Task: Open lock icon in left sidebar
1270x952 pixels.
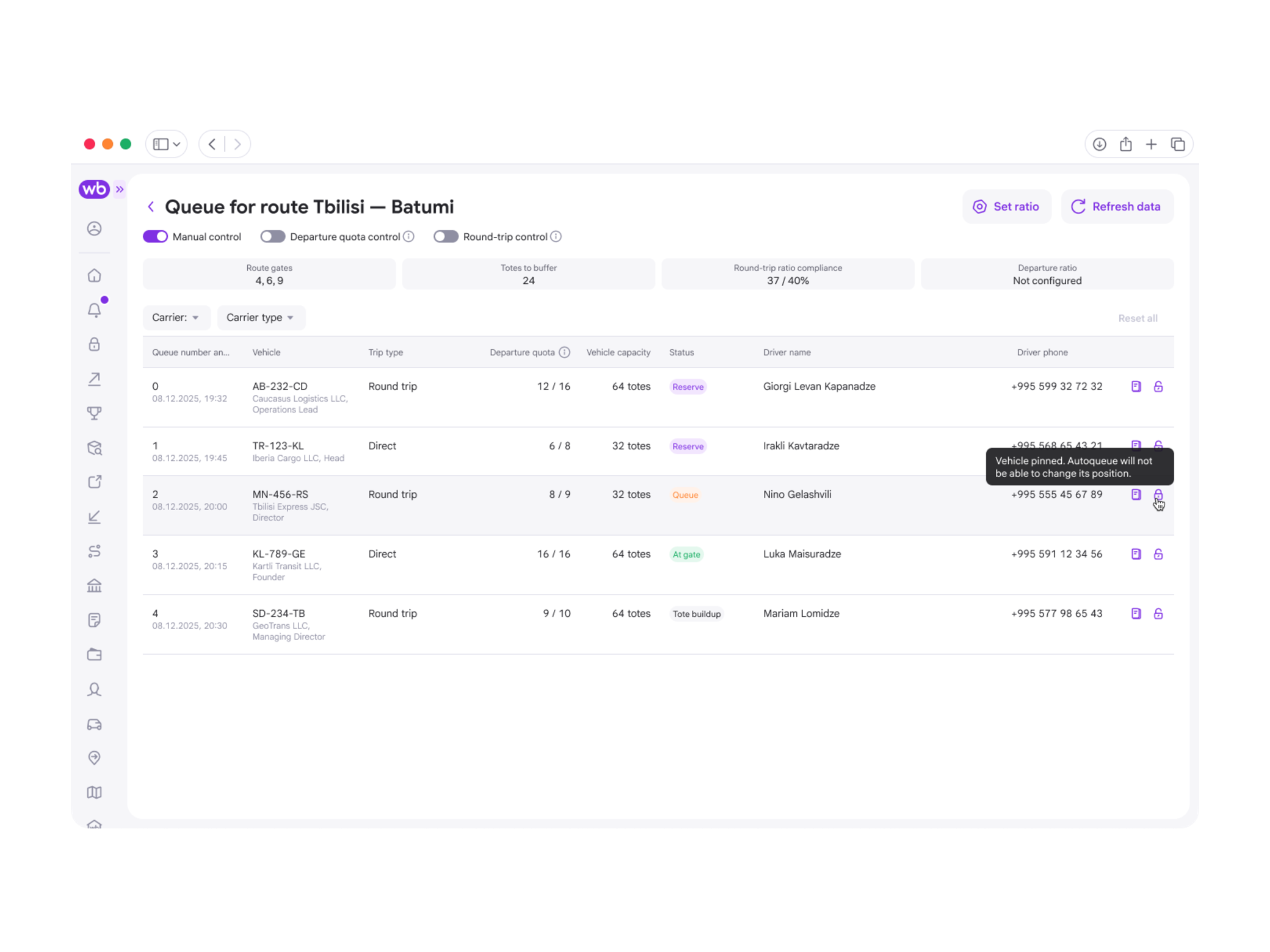Action: (x=94, y=345)
